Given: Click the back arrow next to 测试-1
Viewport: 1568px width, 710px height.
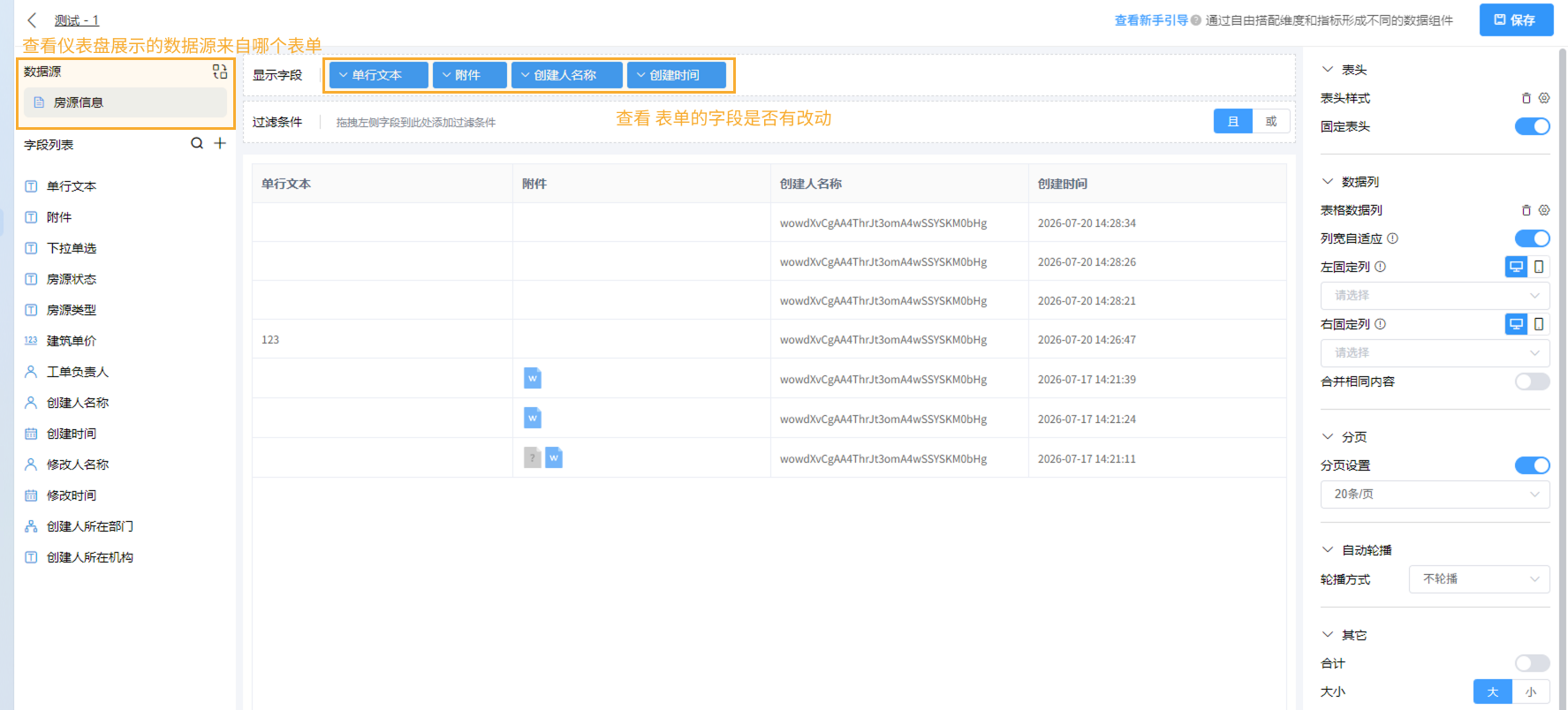Looking at the screenshot, I should pos(33,19).
